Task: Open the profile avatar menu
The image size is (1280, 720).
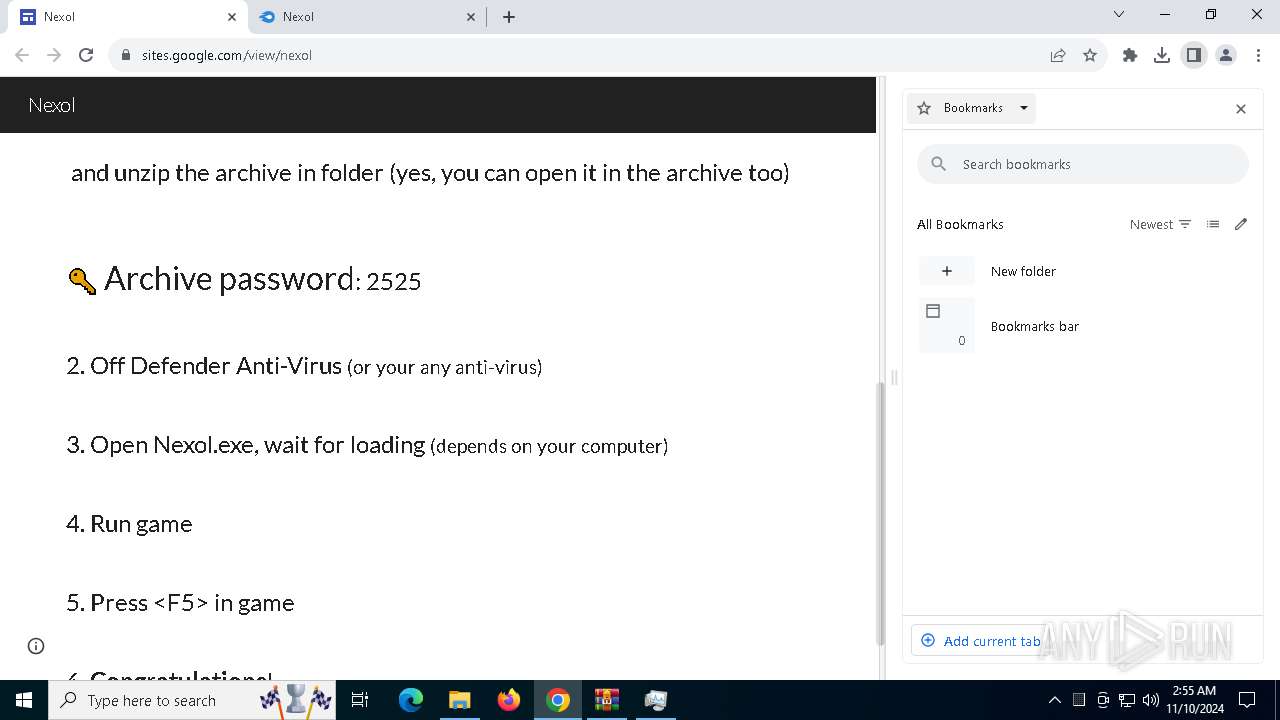Action: 1226,55
